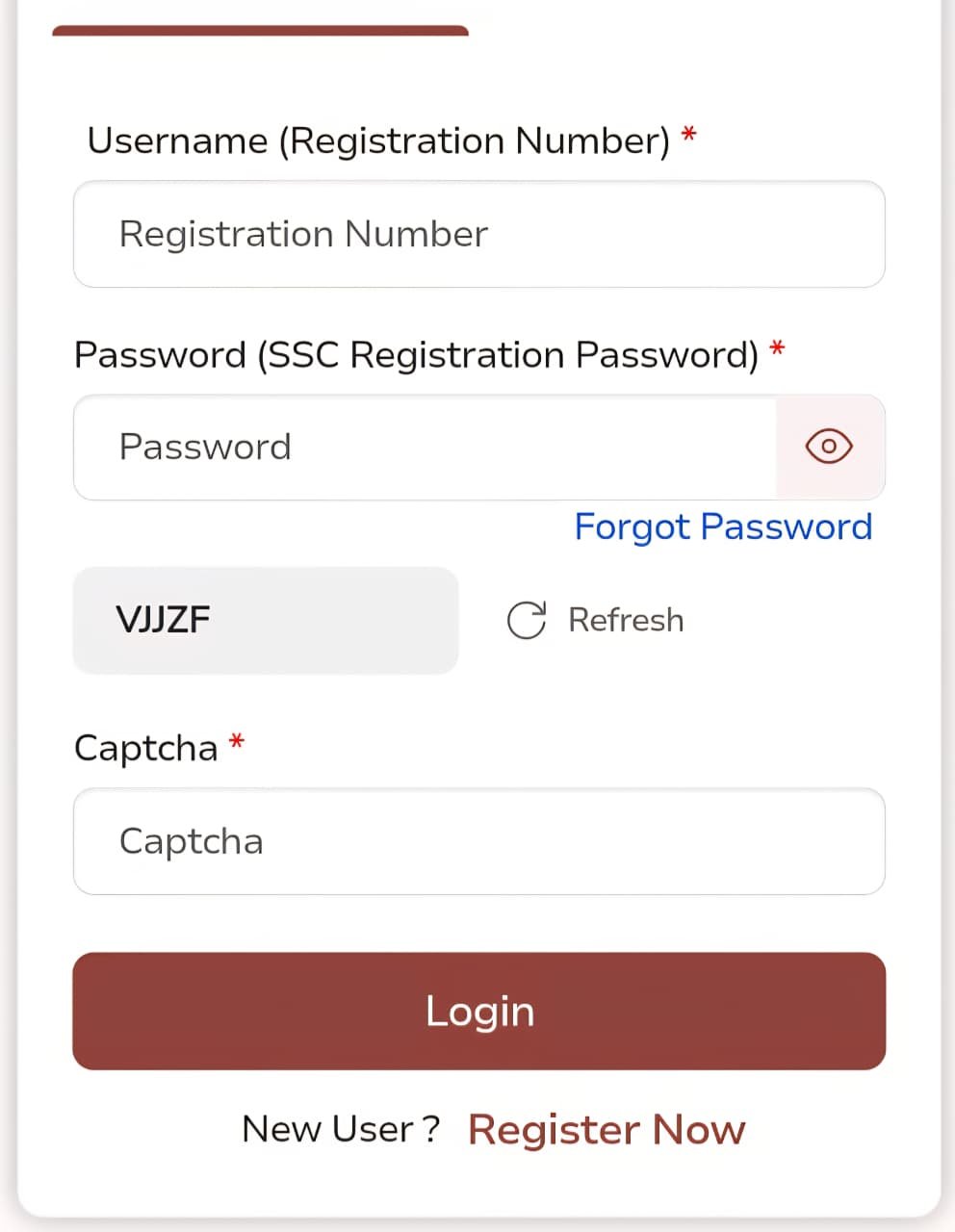955x1232 pixels.
Task: Click the Username (Registration Number) label
Action: [378, 141]
